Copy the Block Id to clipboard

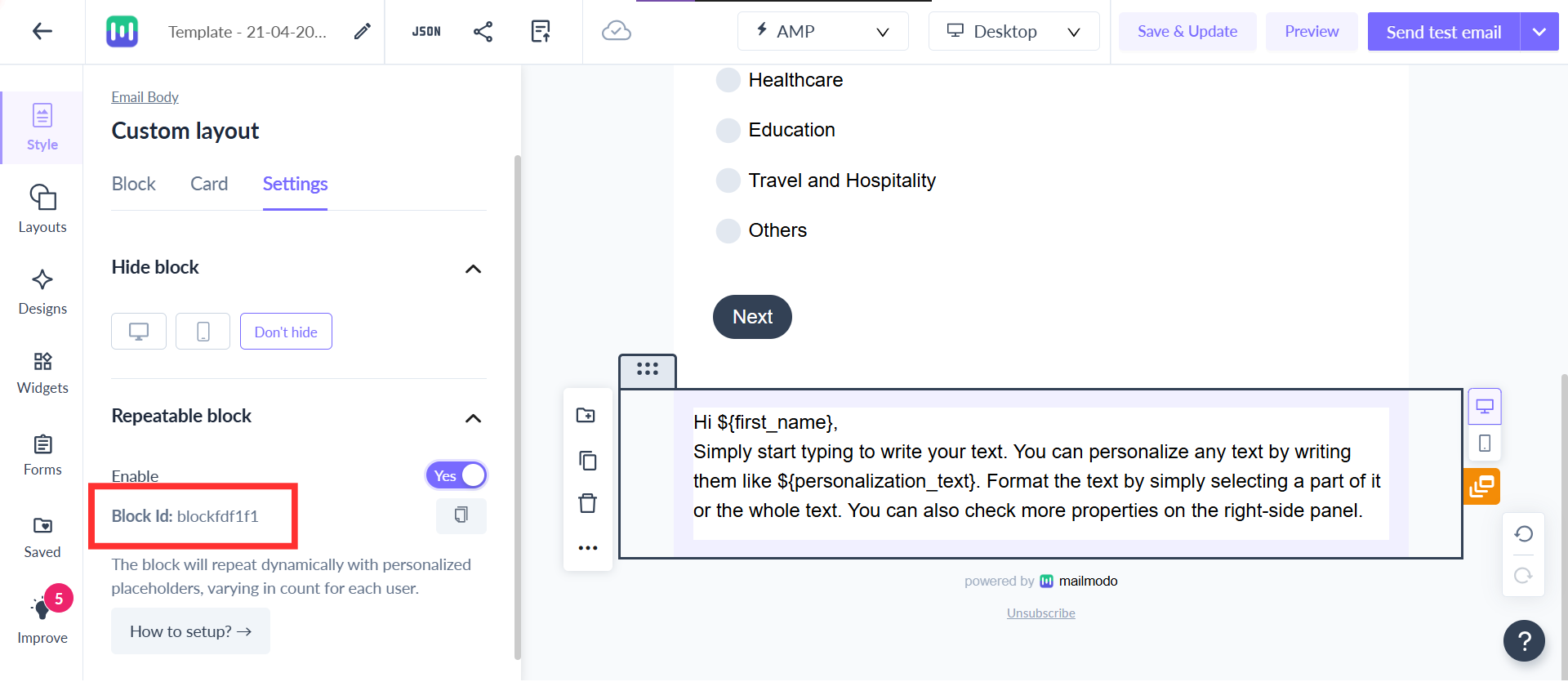click(461, 515)
